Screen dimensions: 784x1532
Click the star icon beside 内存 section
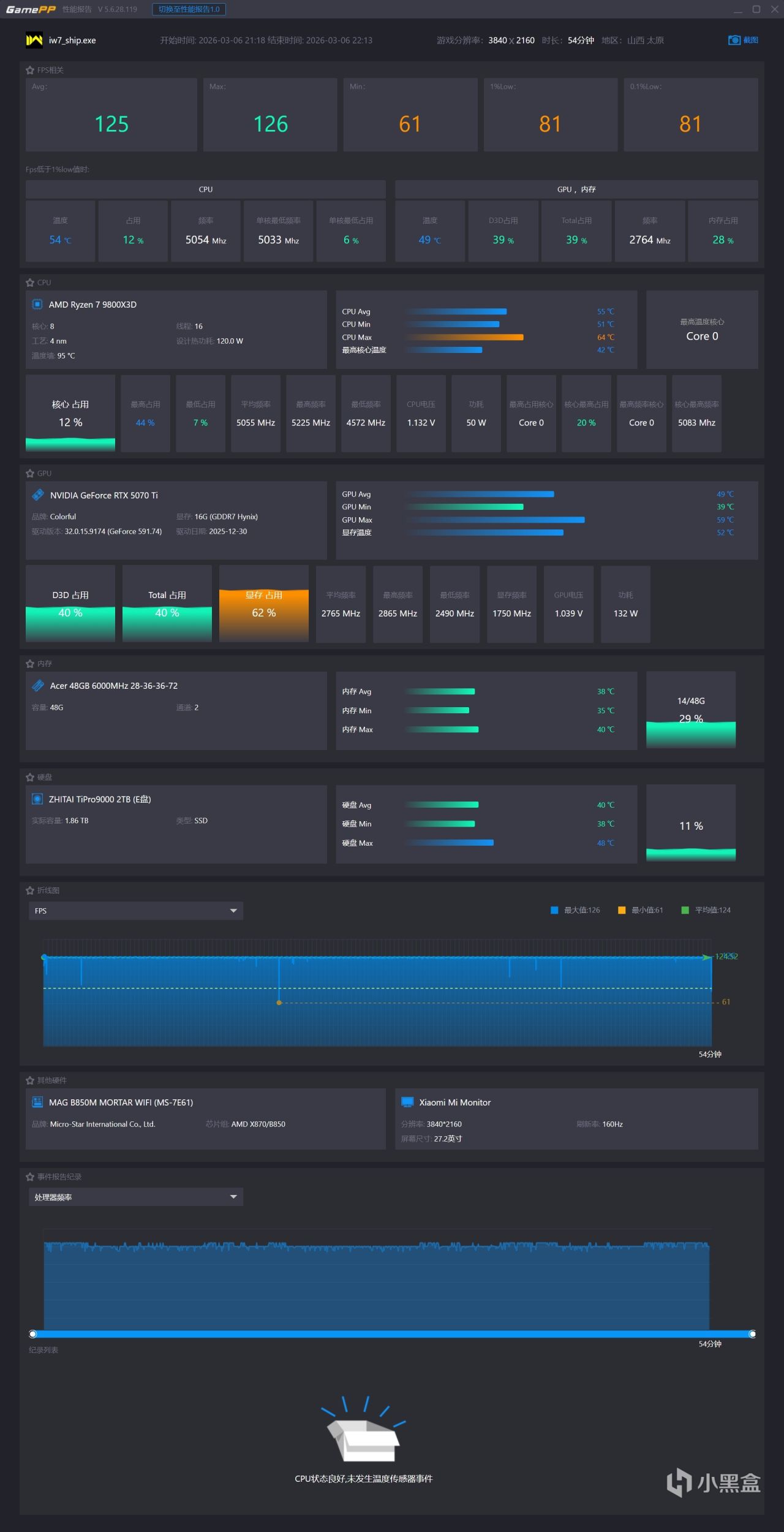tap(30, 664)
